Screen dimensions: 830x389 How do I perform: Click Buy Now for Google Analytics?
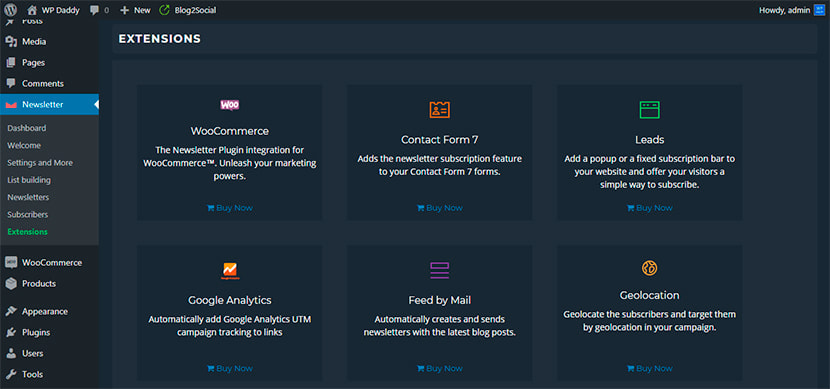tap(230, 368)
